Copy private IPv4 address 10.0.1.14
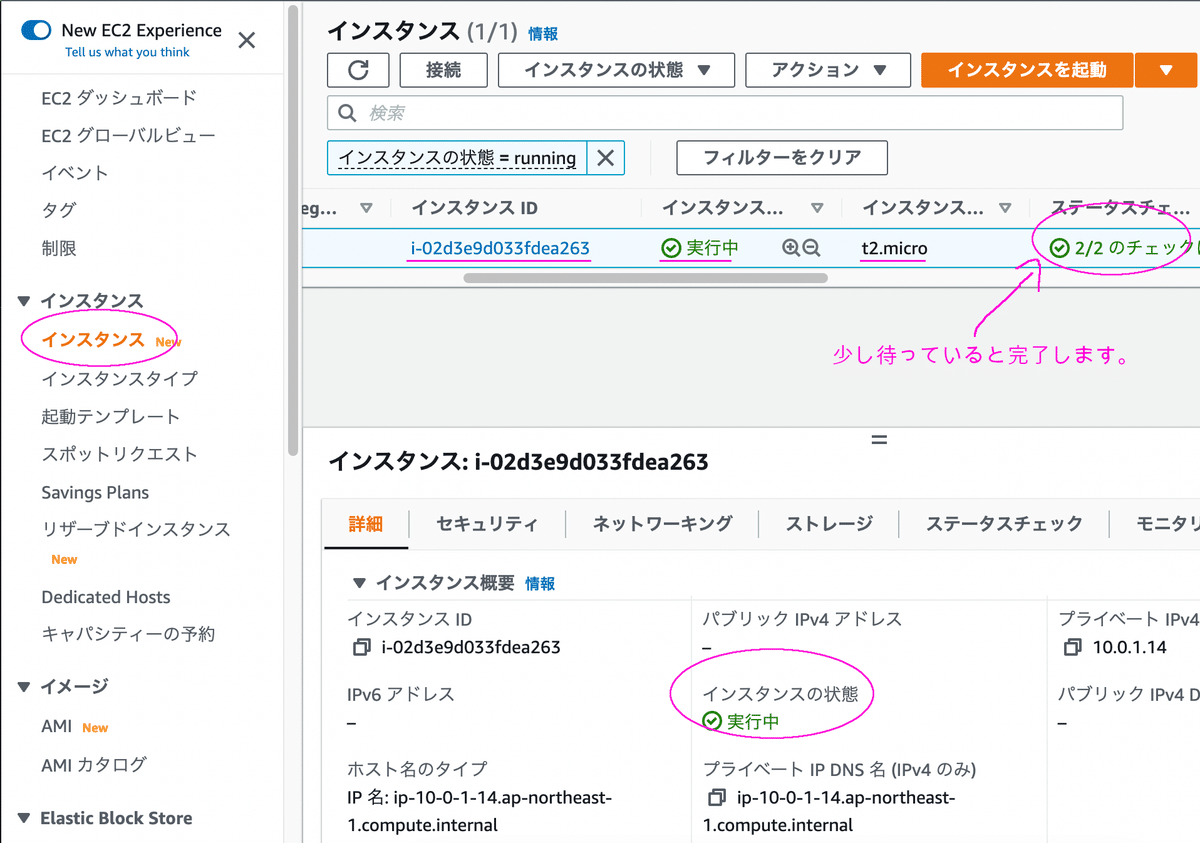The height and width of the screenshot is (843, 1200). tap(1072, 647)
